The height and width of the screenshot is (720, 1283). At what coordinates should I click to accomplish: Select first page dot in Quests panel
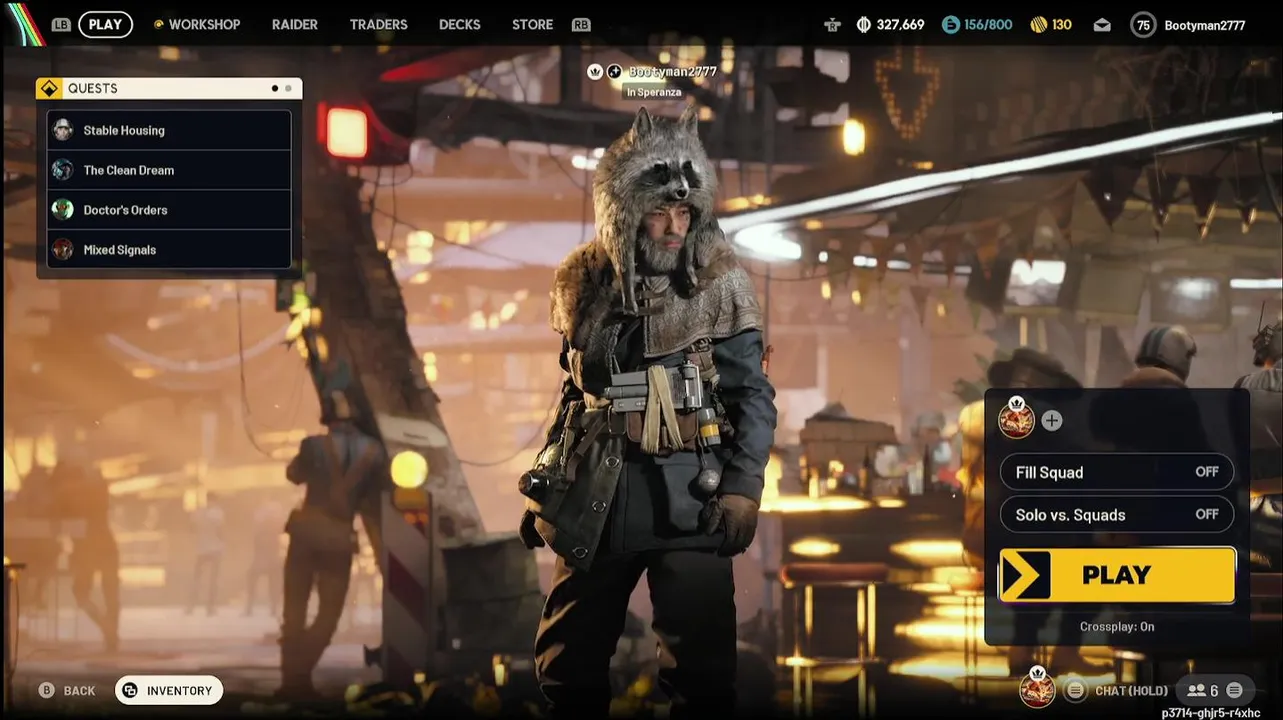coord(275,88)
